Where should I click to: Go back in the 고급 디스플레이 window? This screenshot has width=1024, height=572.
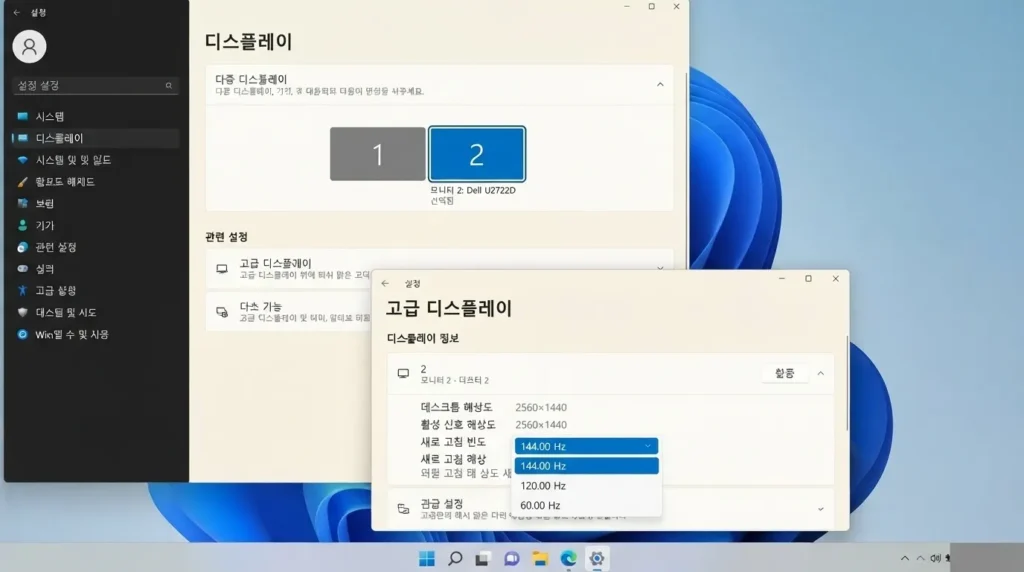[x=385, y=283]
